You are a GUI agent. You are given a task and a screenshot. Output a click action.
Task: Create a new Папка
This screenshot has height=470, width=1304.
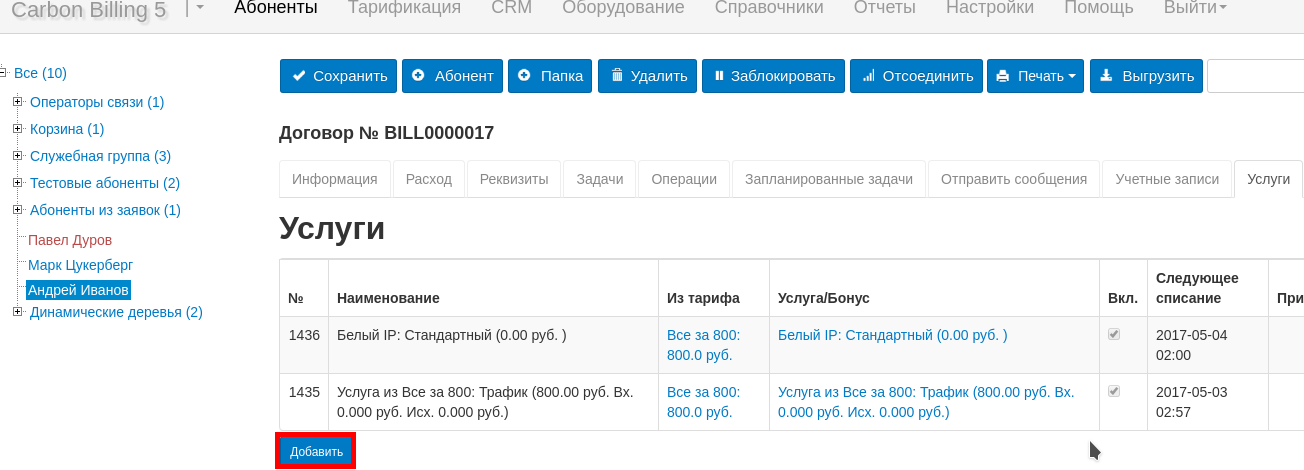click(x=551, y=76)
